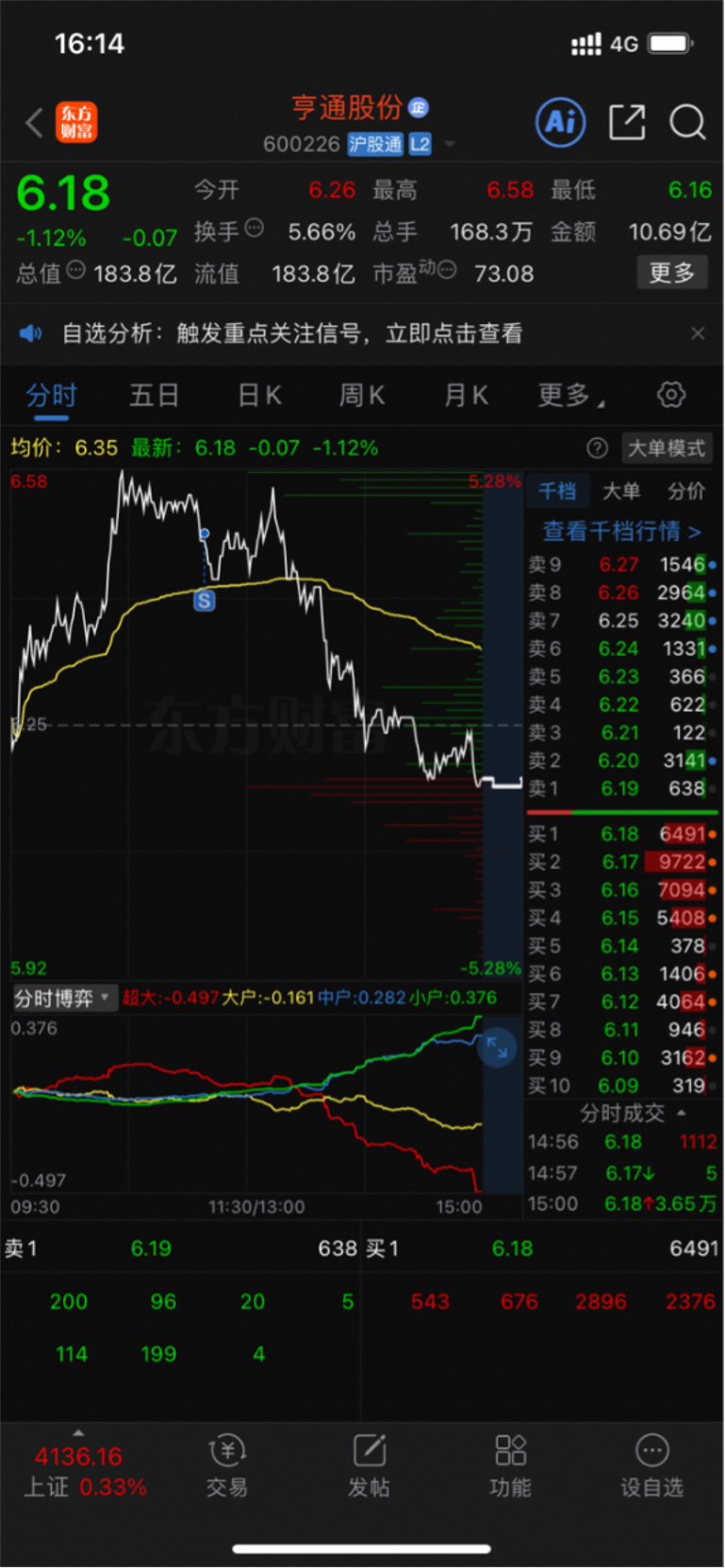This screenshot has width=725, height=1568.
Task: Open the Ai assistant icon
Action: (x=561, y=122)
